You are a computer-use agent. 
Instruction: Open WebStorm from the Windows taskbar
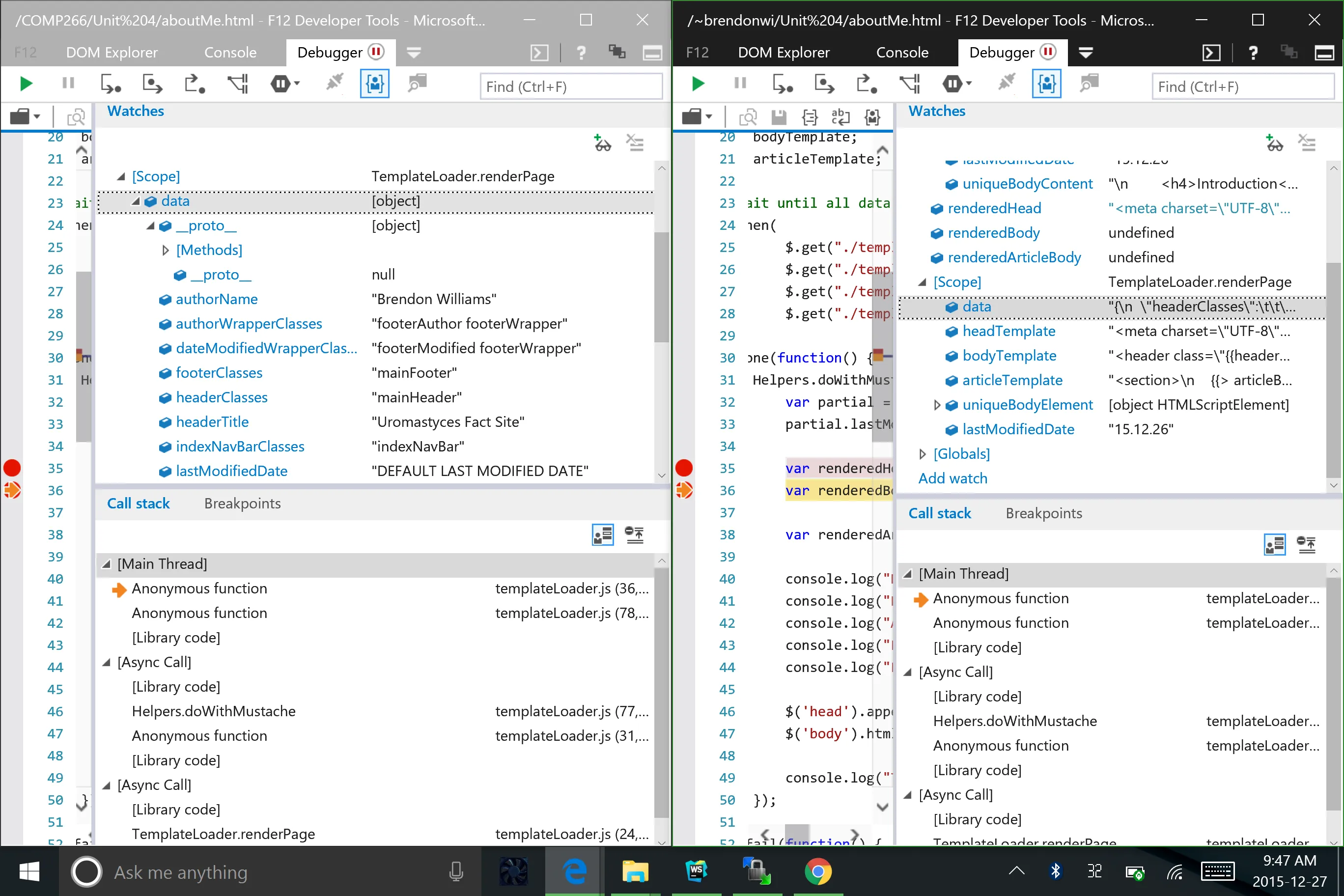(x=696, y=871)
